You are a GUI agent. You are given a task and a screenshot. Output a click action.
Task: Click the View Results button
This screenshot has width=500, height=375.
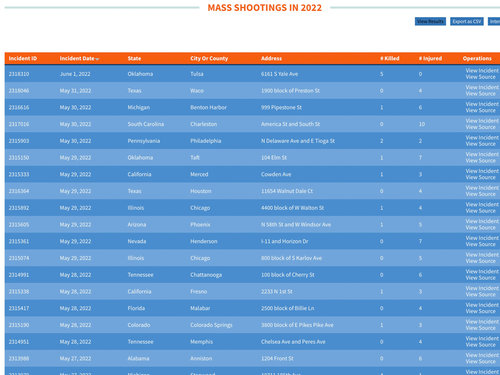tap(430, 21)
